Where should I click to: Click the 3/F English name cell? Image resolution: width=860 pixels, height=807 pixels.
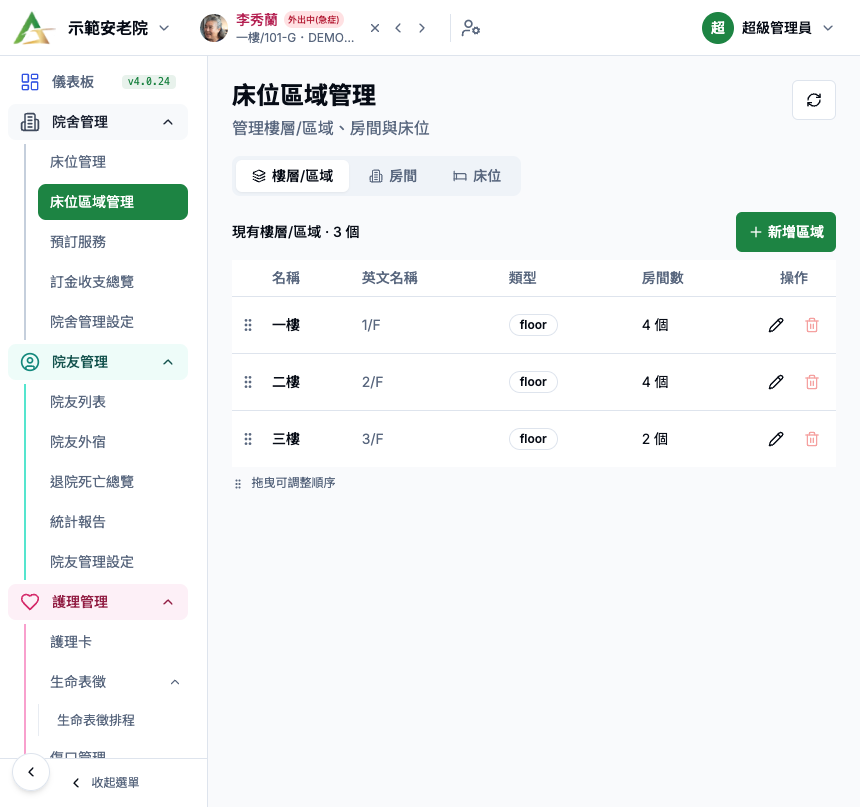372,439
